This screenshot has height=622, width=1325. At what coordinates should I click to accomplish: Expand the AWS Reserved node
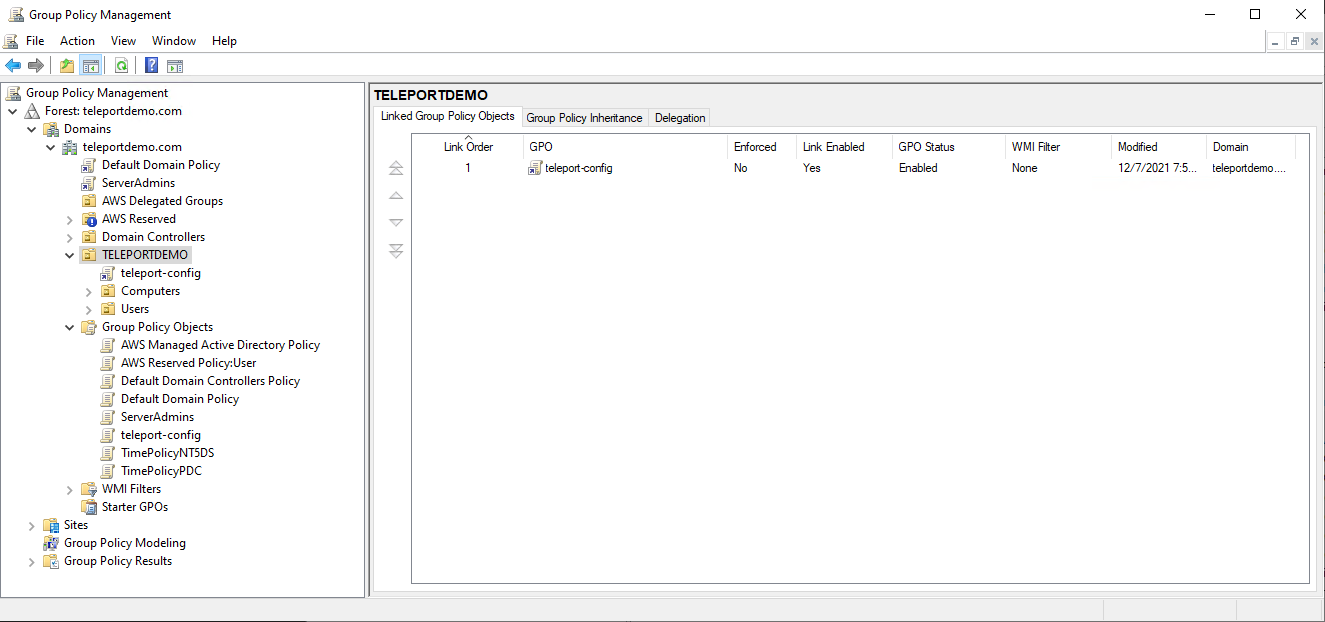point(70,219)
